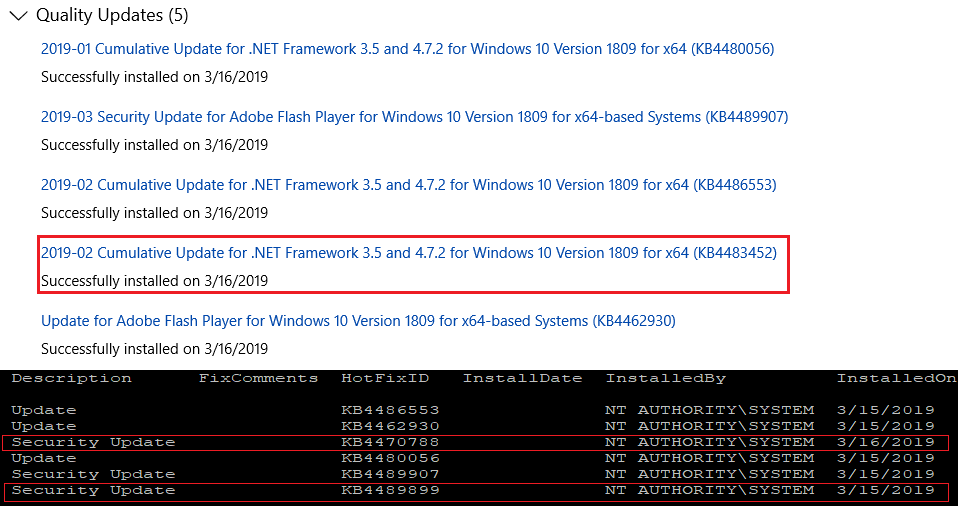The image size is (958, 506).
Task: Click the InstallDate column header
Action: (x=522, y=378)
